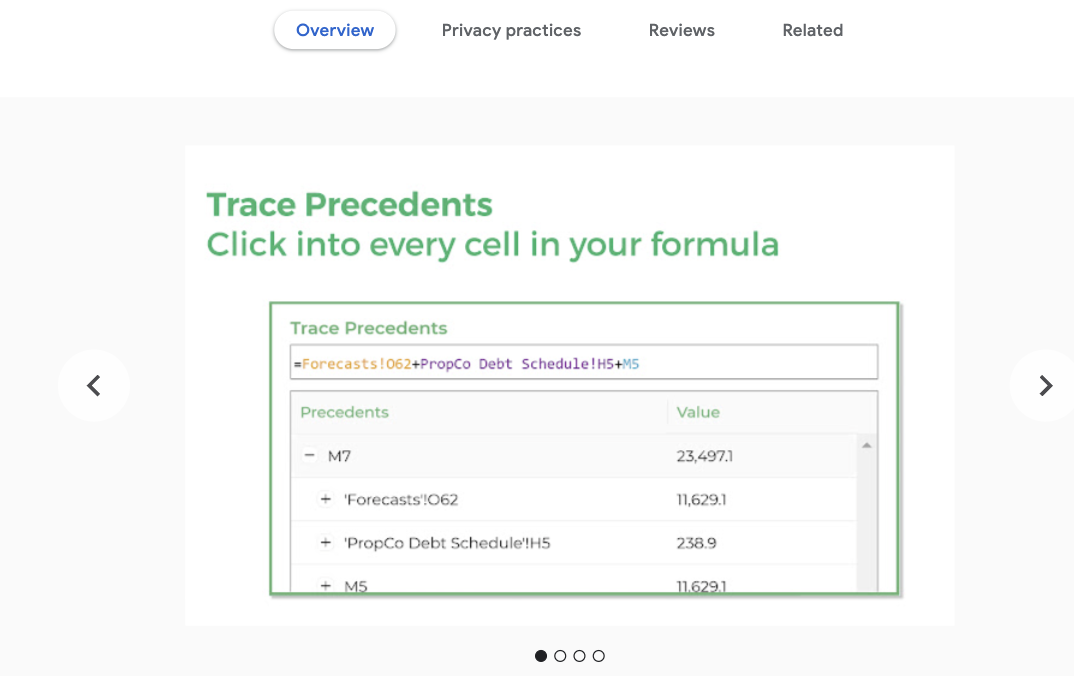Click the Value column header
Image resolution: width=1074 pixels, height=676 pixels.
[x=698, y=412]
